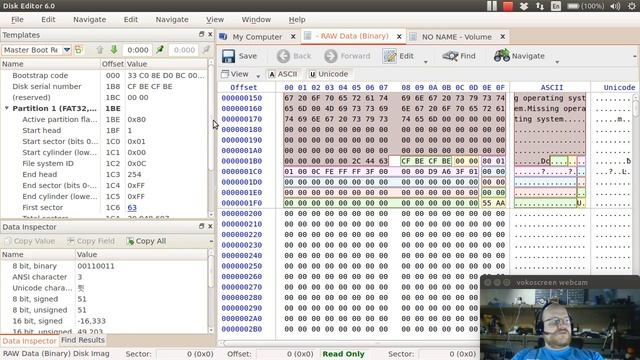Undock the Templates panel
Image resolution: width=640 pixels, height=360 pixels.
pos(201,35)
